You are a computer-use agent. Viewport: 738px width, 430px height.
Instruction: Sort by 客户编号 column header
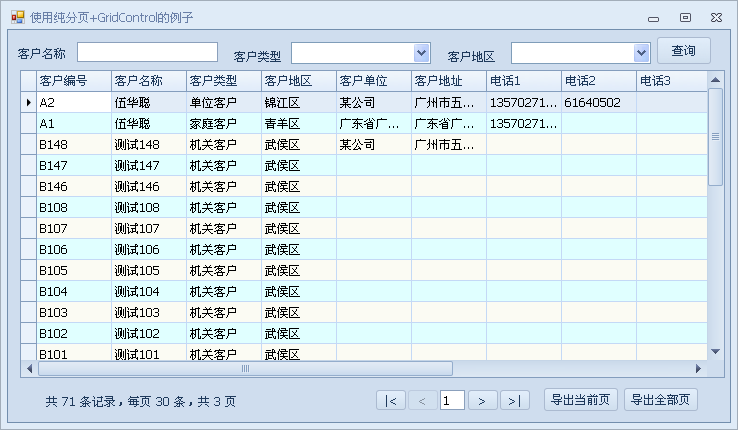[73, 80]
